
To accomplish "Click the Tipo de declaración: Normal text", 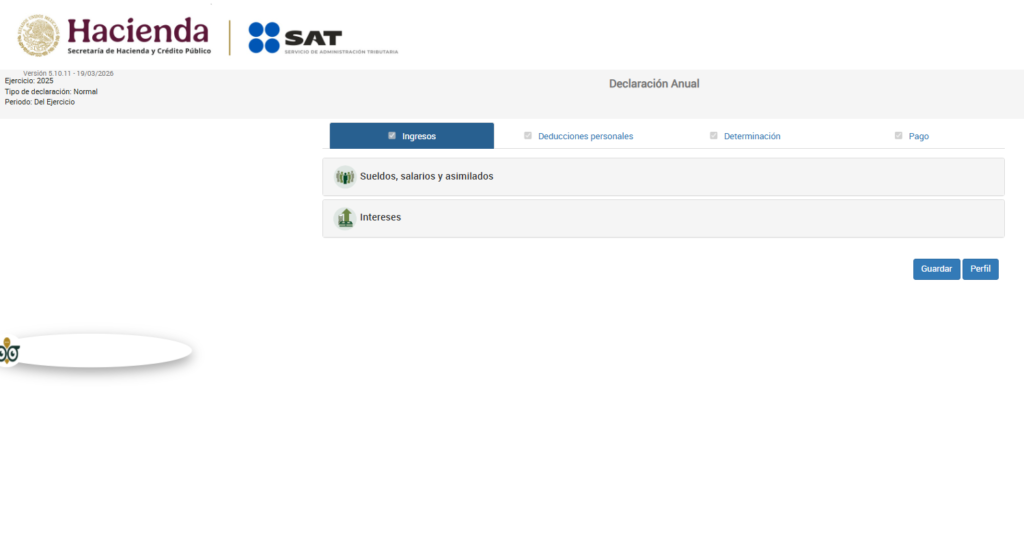I will (x=51, y=91).
